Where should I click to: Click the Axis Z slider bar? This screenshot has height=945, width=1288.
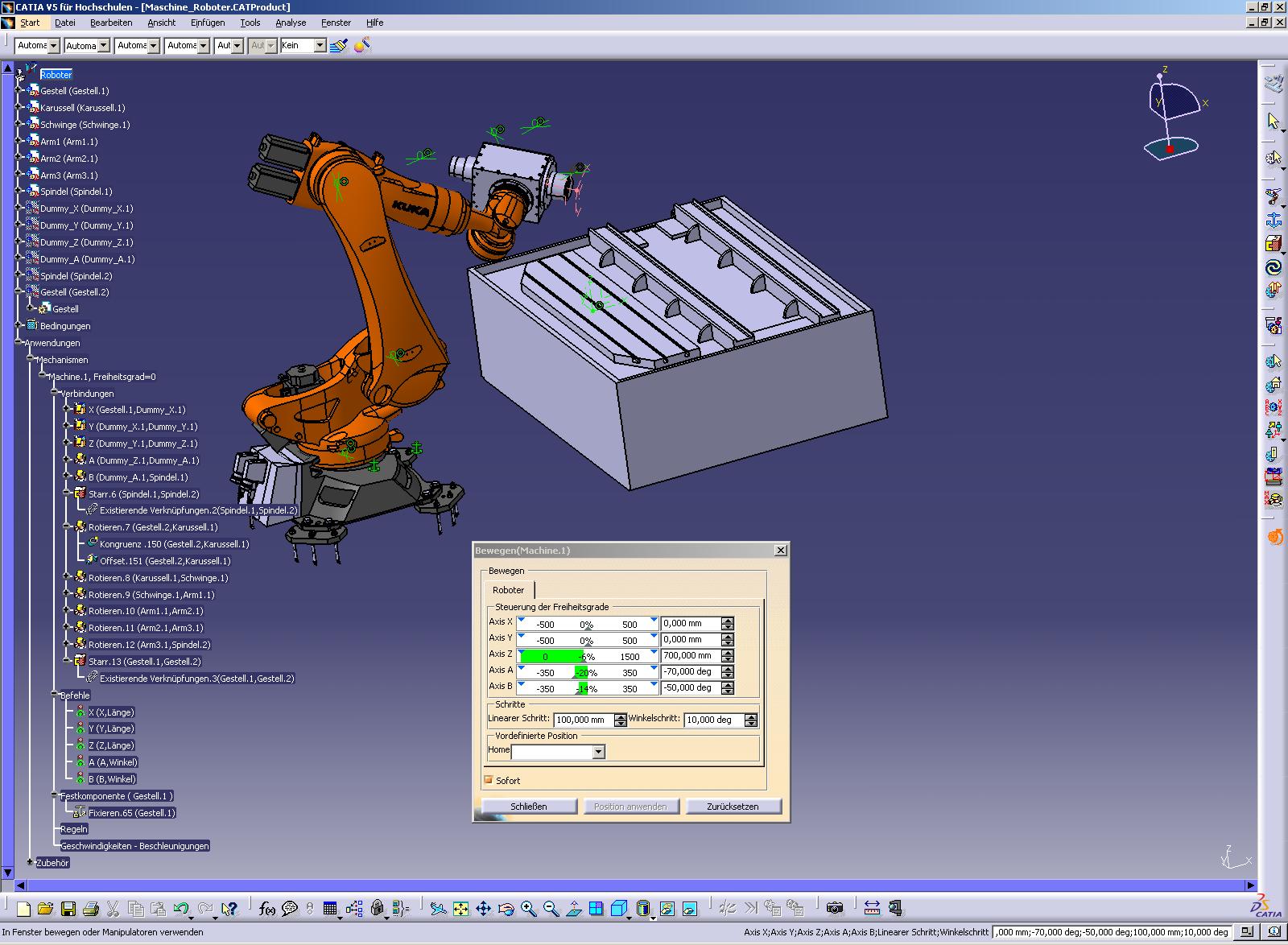click(x=588, y=655)
